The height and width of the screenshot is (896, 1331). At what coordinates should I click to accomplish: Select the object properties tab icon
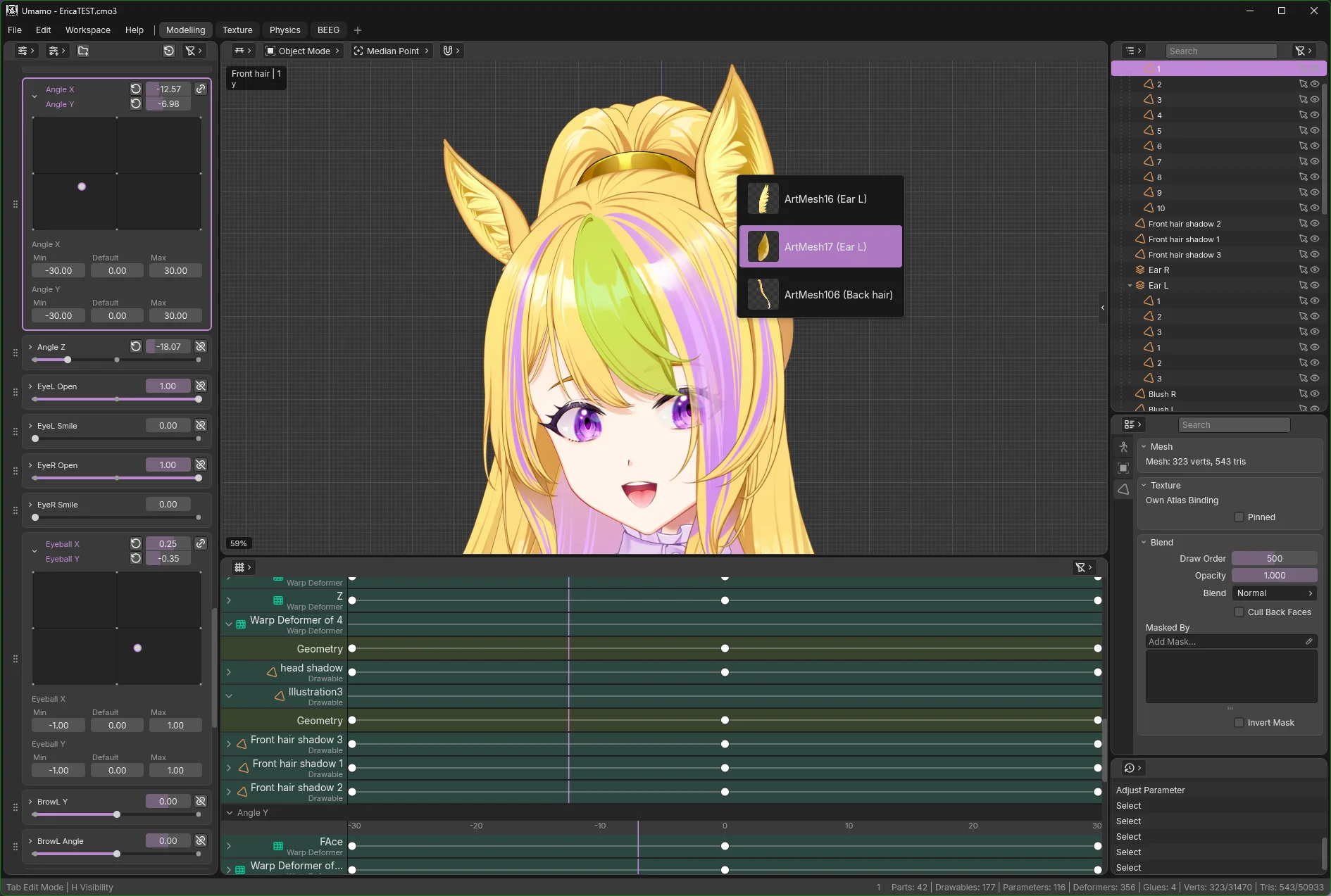click(x=1123, y=468)
